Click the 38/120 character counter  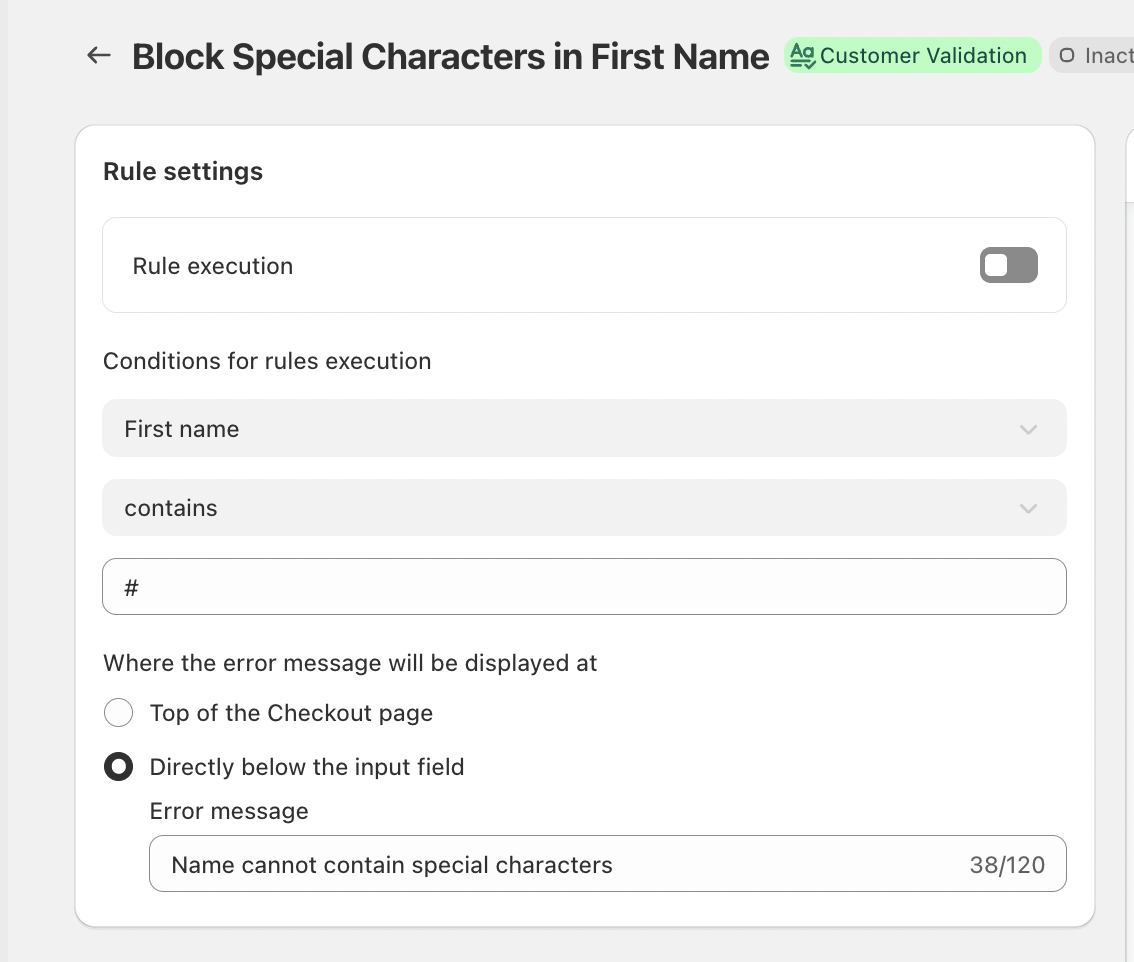coord(1007,865)
